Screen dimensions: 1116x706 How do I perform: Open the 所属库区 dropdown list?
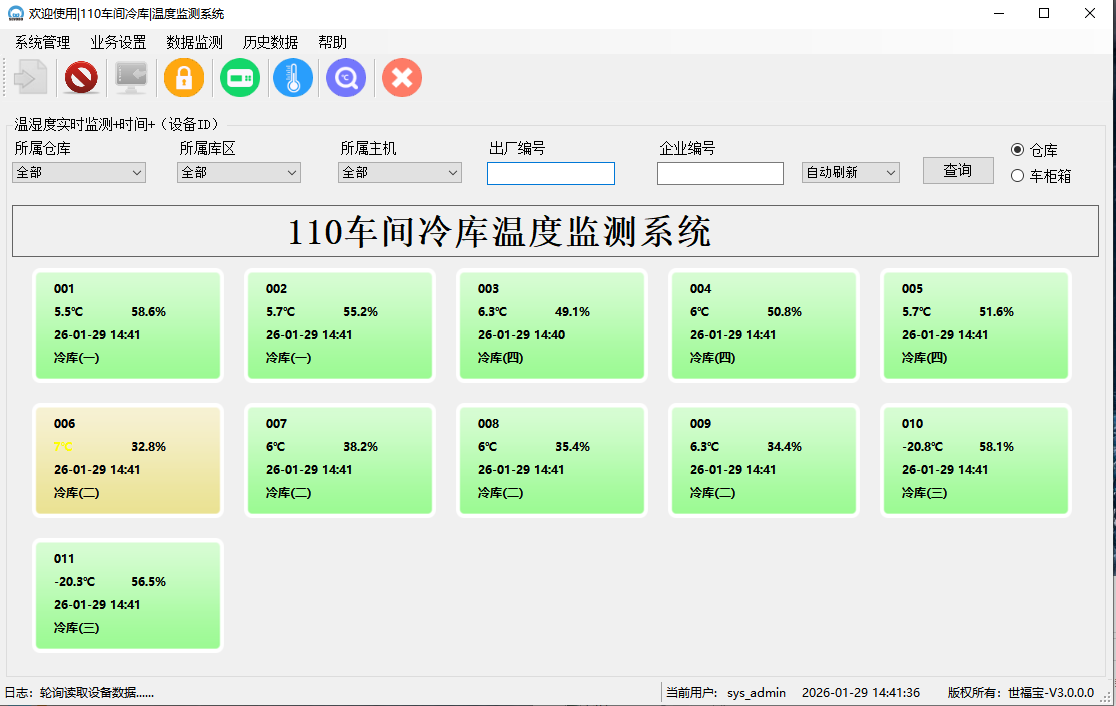239,173
